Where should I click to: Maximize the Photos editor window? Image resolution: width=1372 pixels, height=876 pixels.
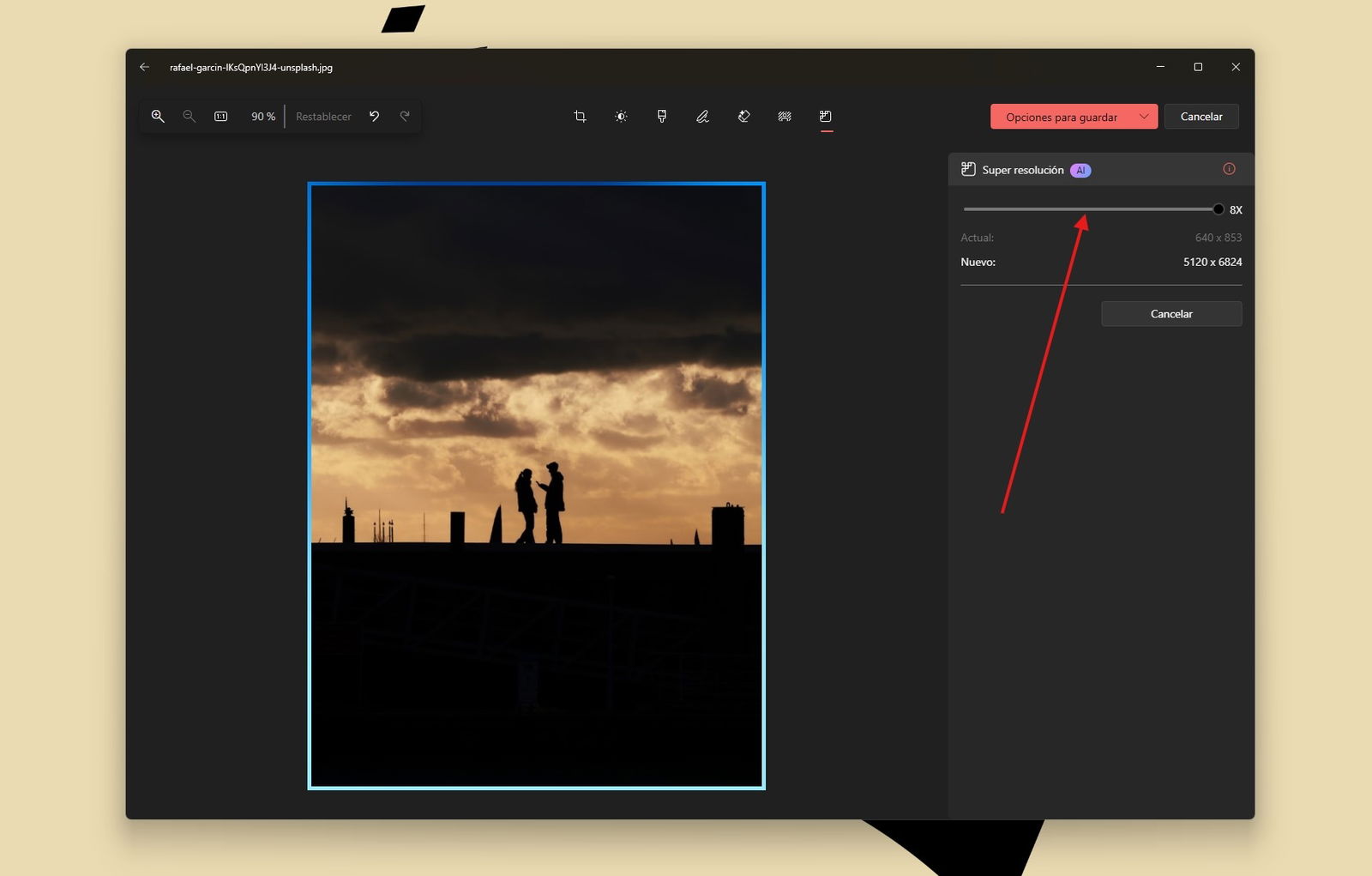[1198, 67]
